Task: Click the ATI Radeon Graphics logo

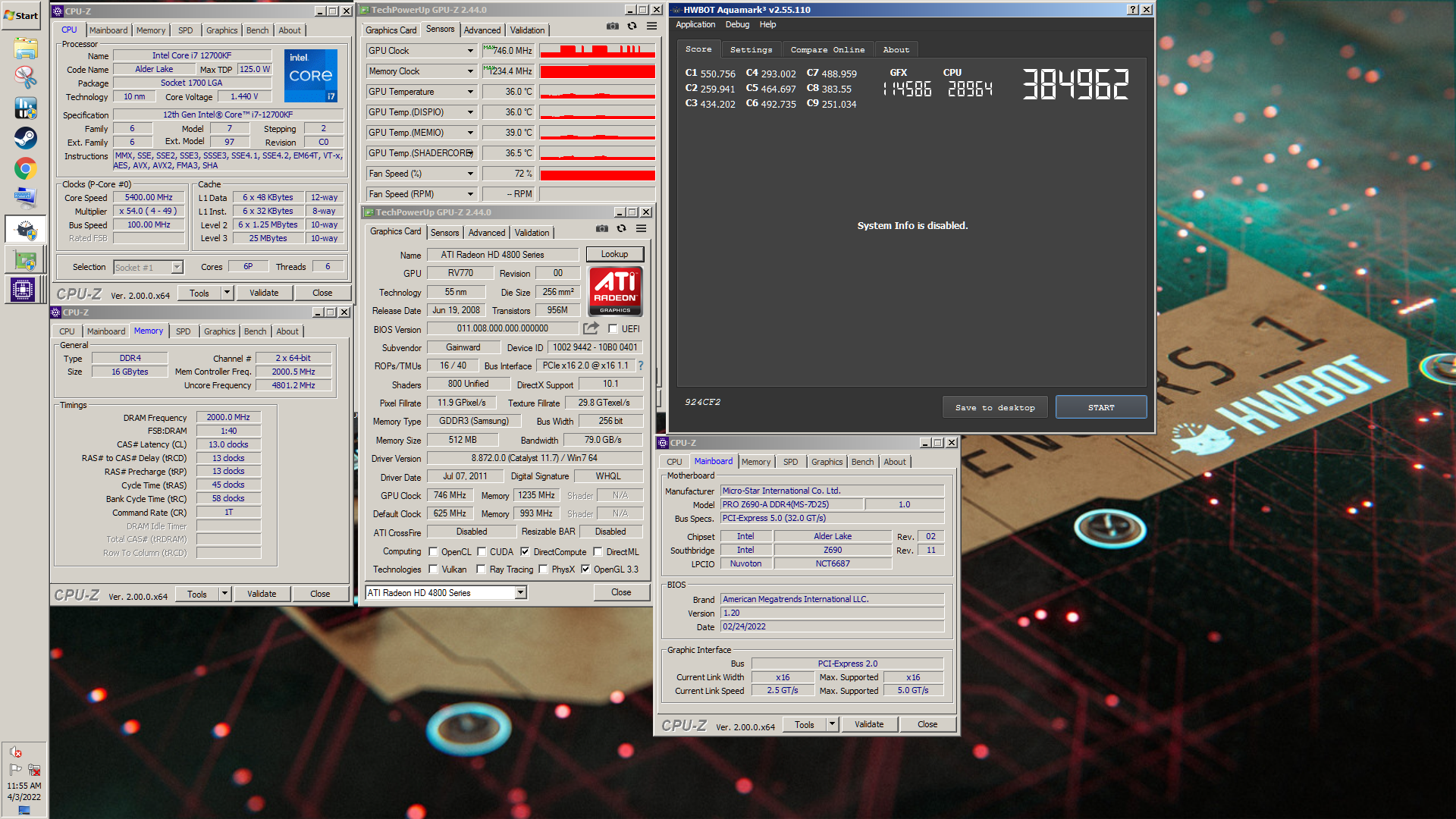Action: (615, 290)
